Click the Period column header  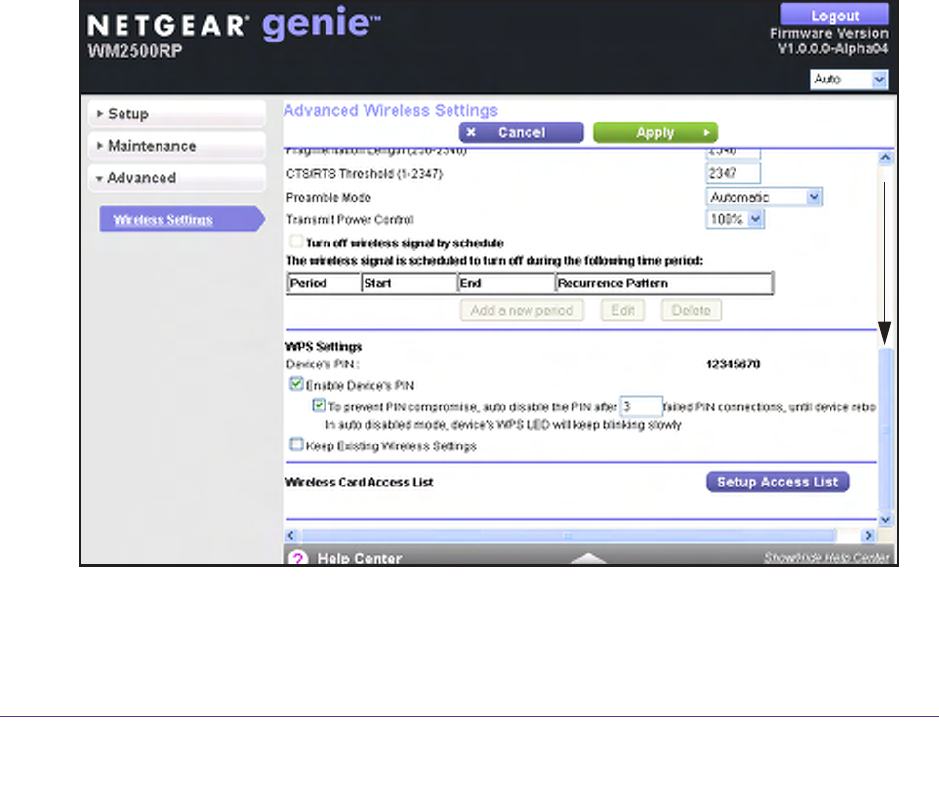point(324,283)
